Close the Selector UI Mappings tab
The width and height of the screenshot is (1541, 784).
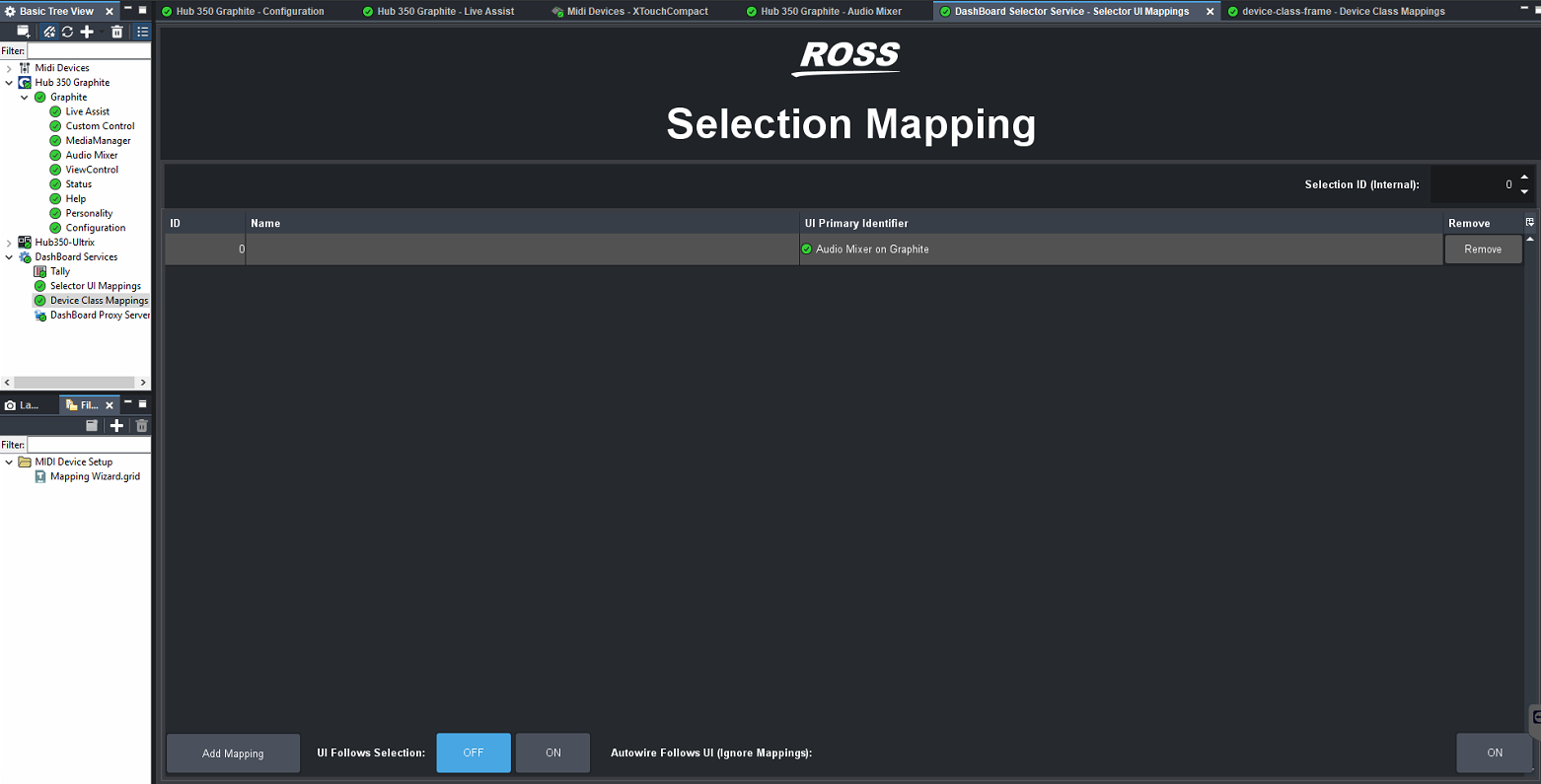[x=1211, y=12]
